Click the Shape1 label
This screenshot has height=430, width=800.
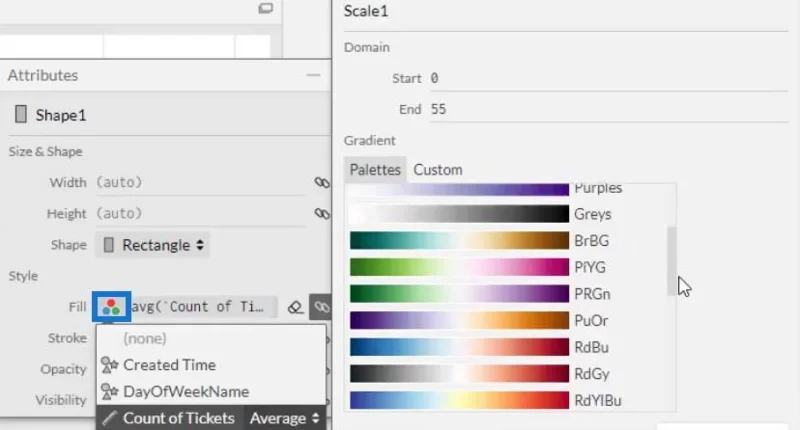click(61, 115)
